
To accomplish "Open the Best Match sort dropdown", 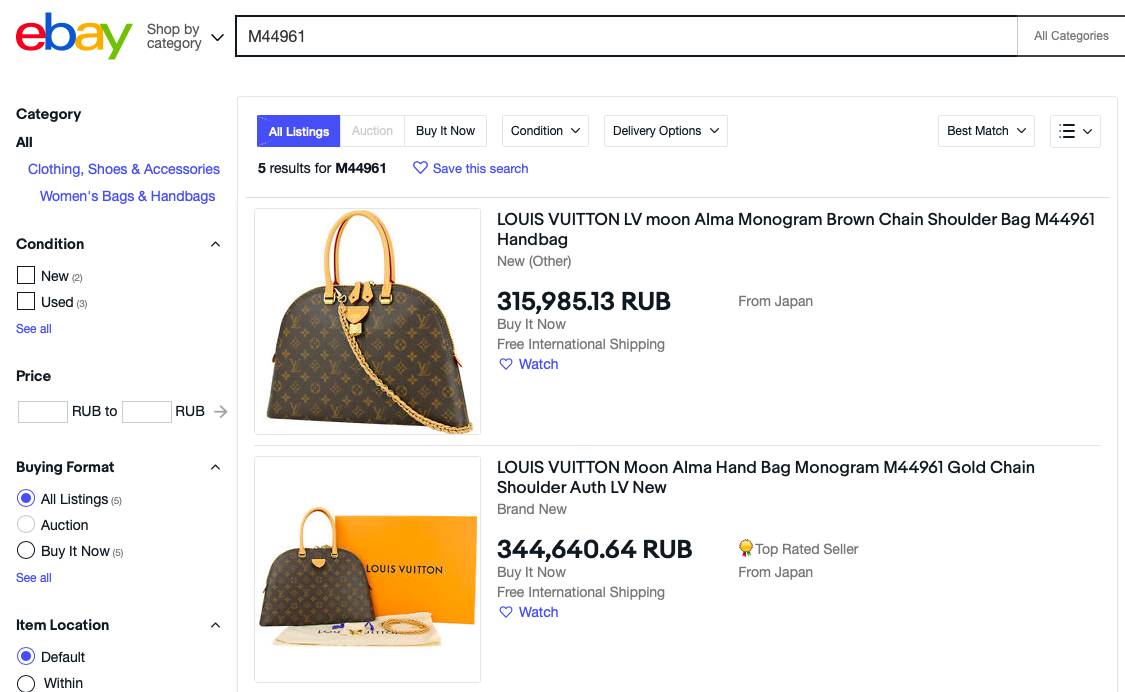I will [986, 131].
